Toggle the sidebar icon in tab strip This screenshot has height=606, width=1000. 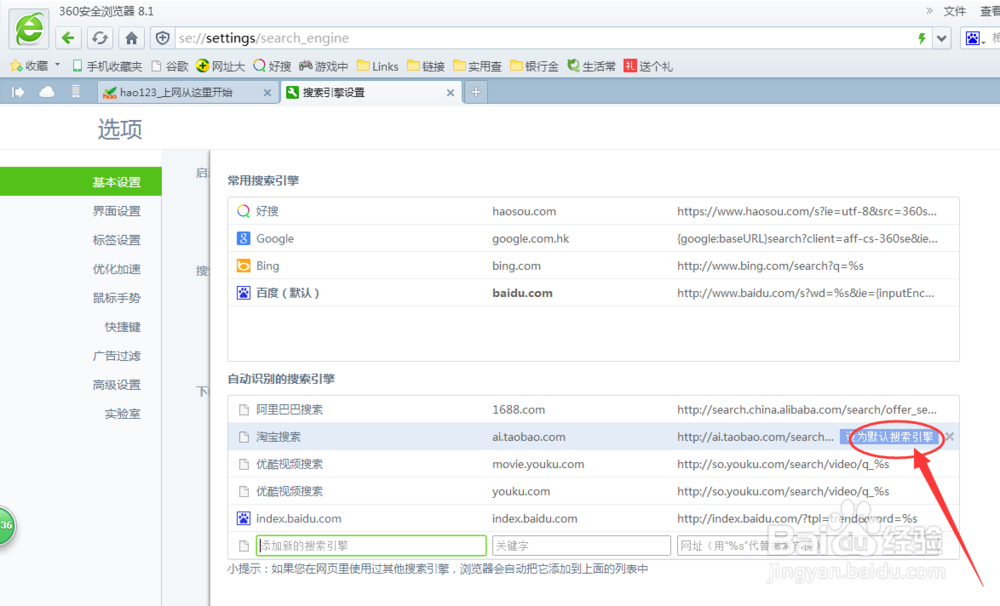(18, 92)
